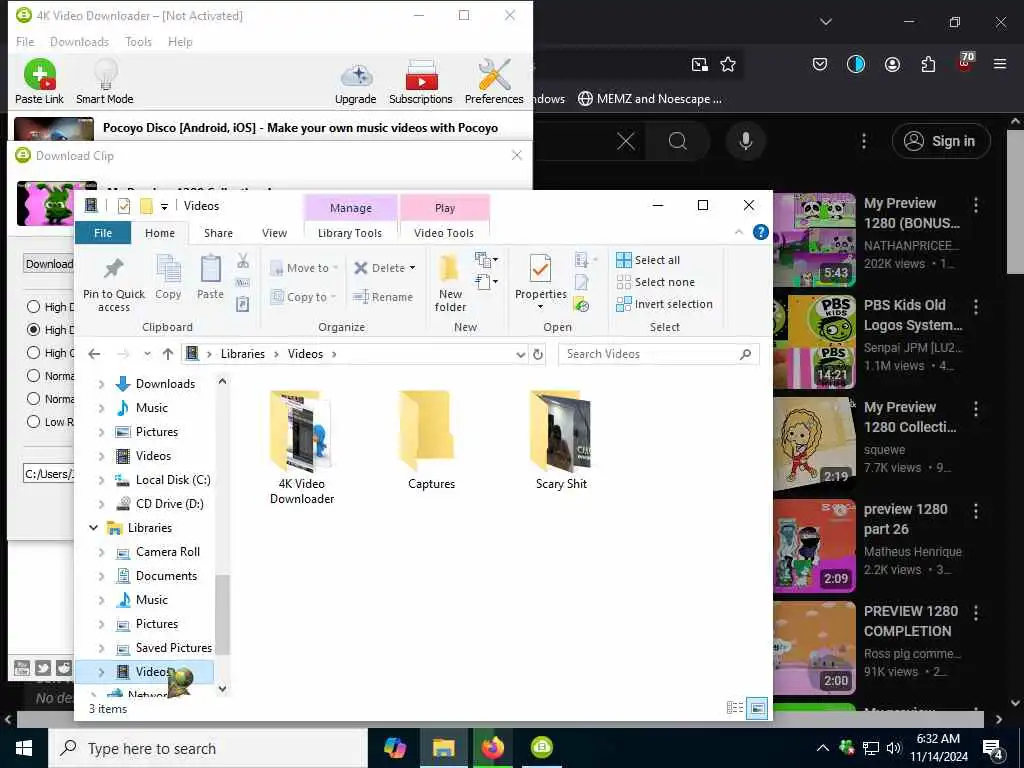Select the second Normal quality radio option

pyautogui.click(x=33, y=398)
